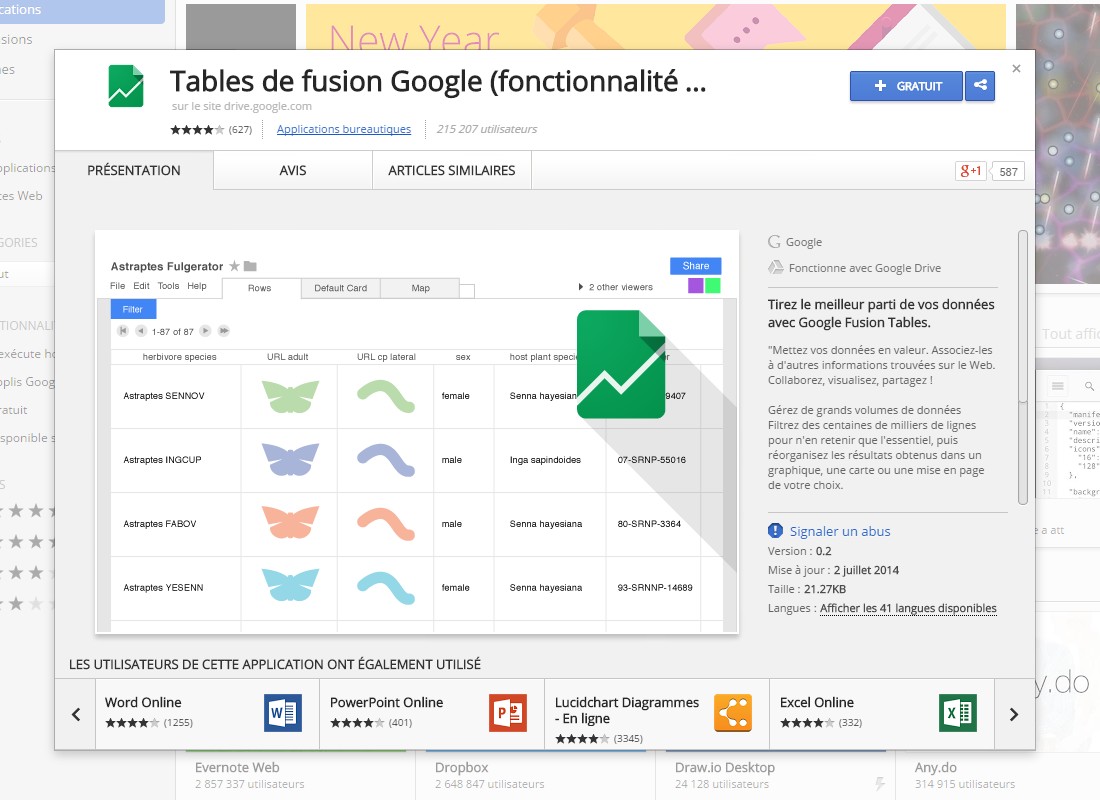This screenshot has height=800, width=1100.
Task: Click the Draw.io Desktop tile in background
Action: [775, 775]
